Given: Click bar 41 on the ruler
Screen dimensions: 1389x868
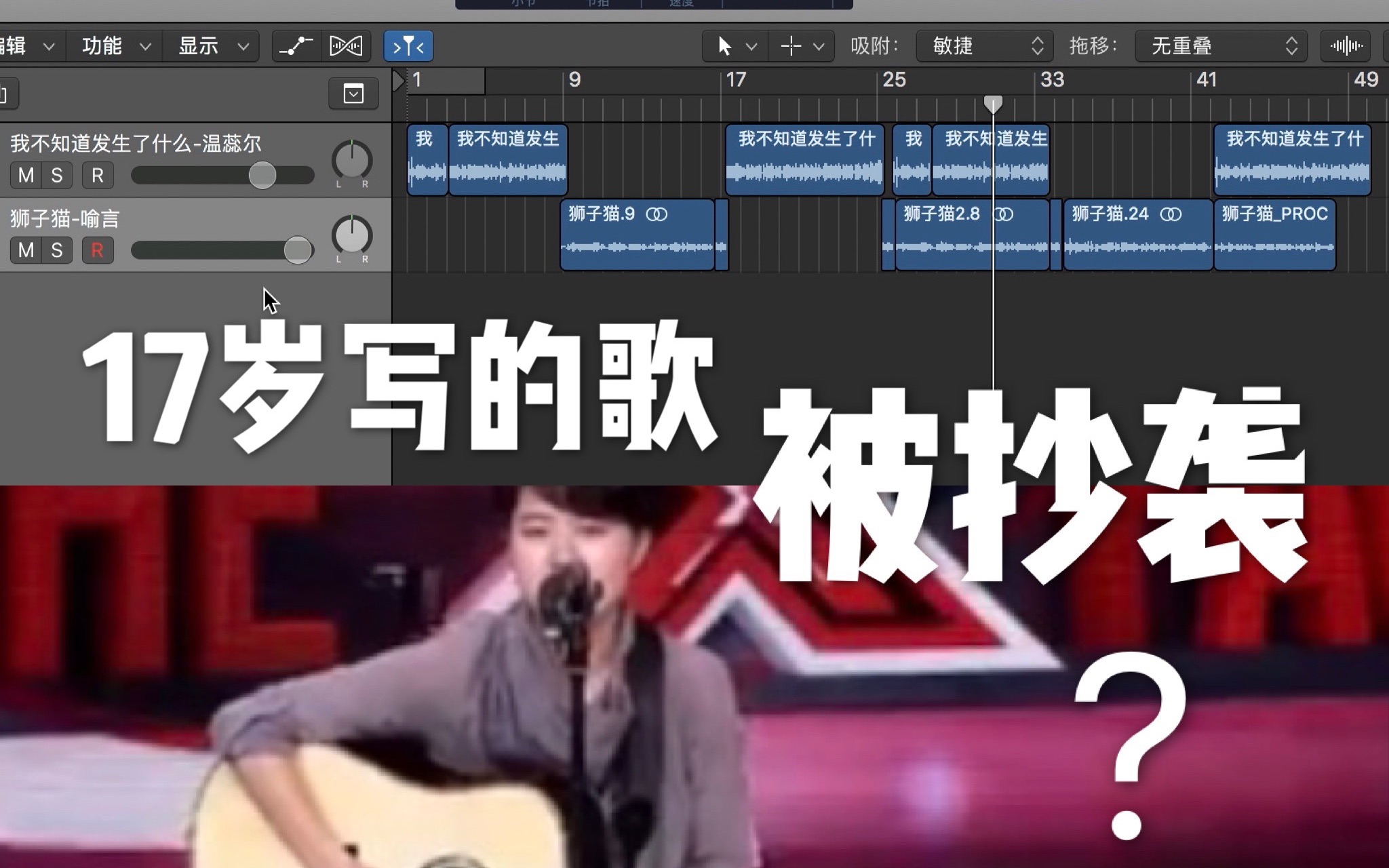Looking at the screenshot, I should [x=1207, y=80].
